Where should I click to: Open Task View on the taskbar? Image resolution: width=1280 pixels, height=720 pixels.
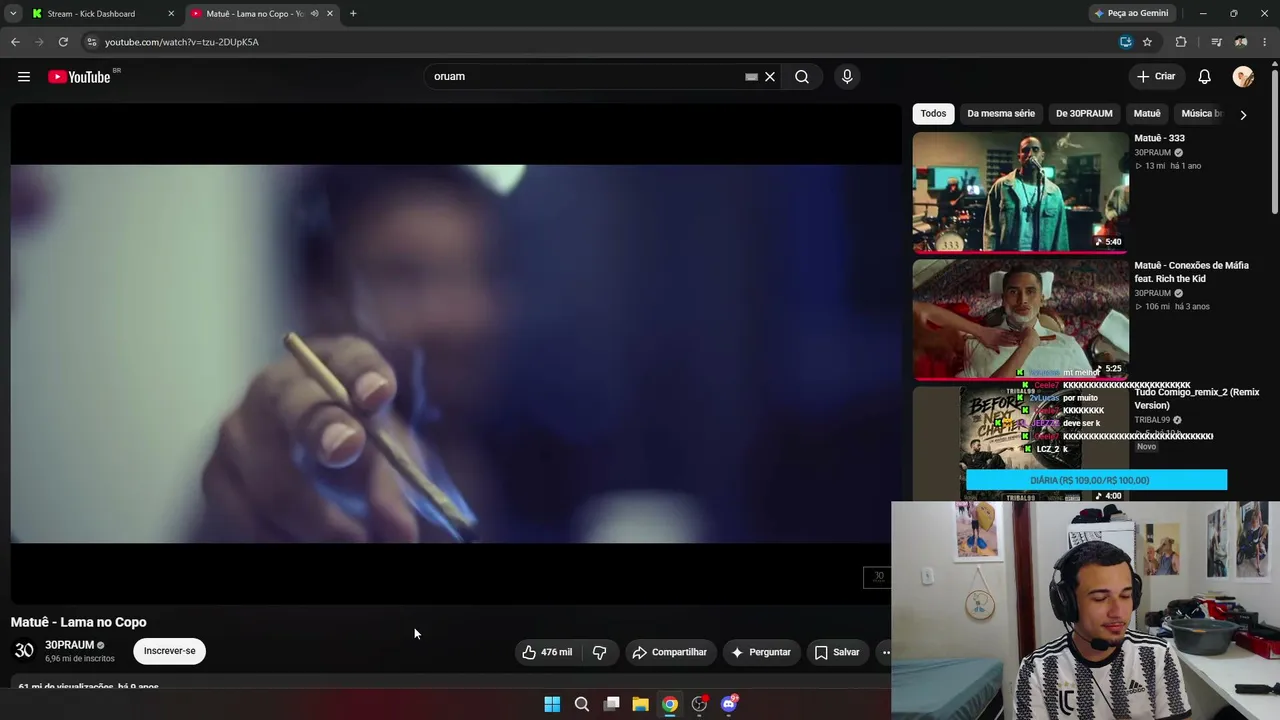611,704
